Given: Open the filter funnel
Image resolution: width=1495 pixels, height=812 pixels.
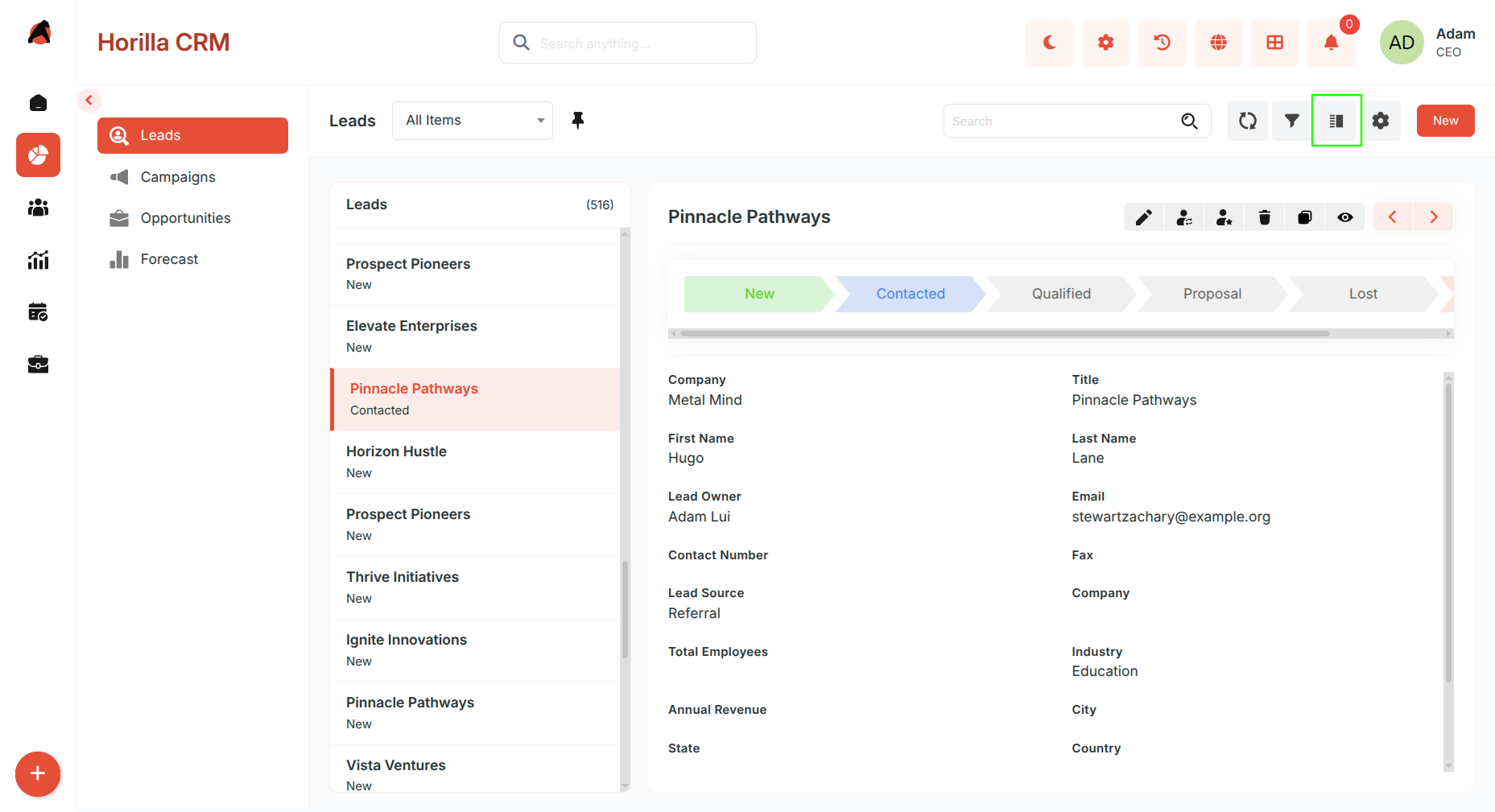Looking at the screenshot, I should (x=1292, y=121).
